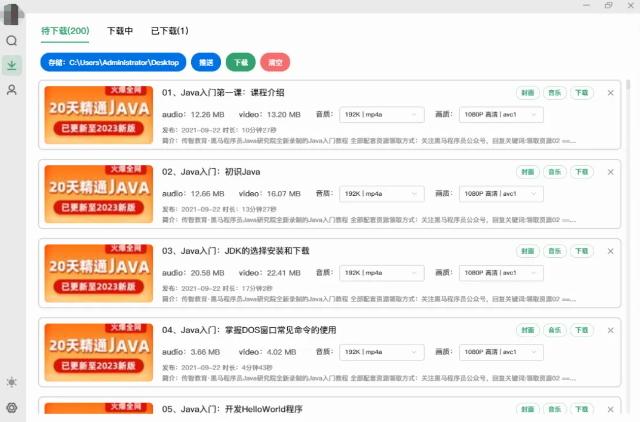Click audio size 12.26 MB text
This screenshot has width=640, height=422.
[x=208, y=115]
